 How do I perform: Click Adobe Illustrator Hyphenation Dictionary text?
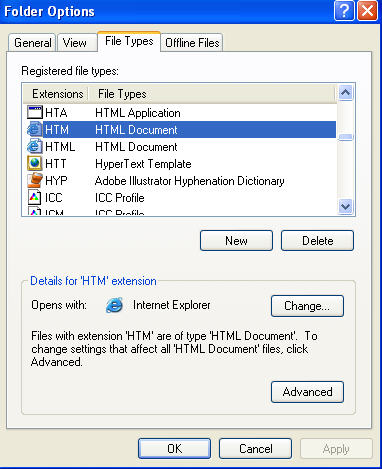pos(190,181)
